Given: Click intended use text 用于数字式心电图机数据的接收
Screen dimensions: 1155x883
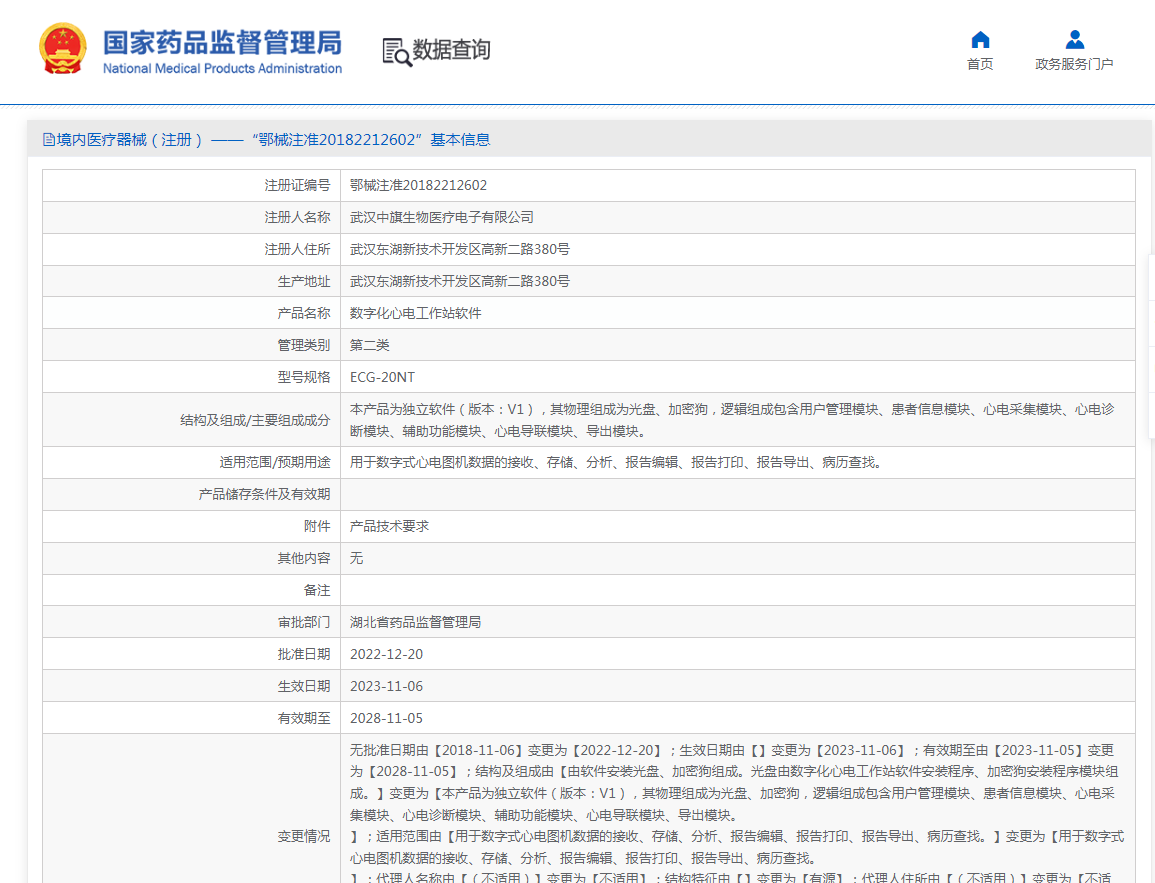Looking at the screenshot, I should coord(615,462).
